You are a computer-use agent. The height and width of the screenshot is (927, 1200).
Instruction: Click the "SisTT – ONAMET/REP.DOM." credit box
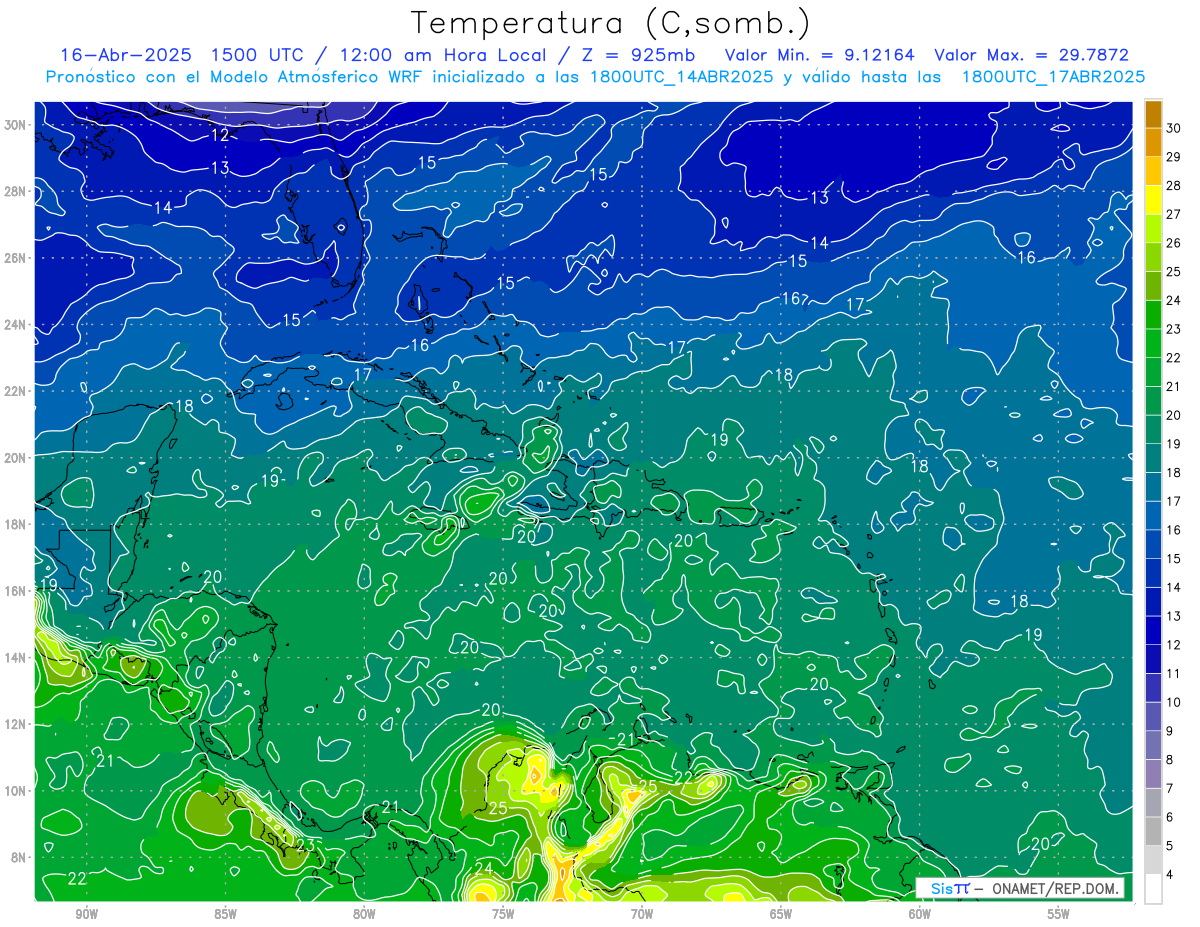[1019, 888]
